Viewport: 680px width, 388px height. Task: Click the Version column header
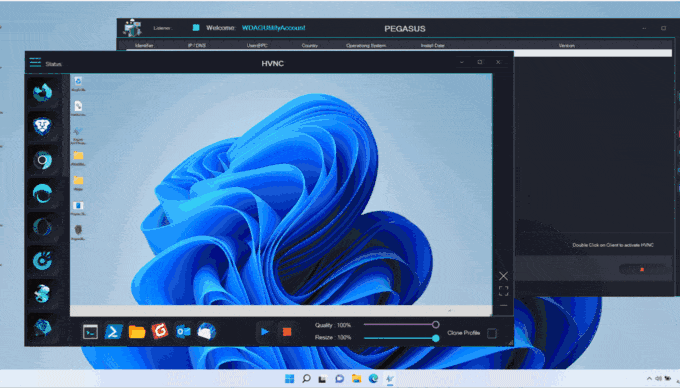(566, 46)
